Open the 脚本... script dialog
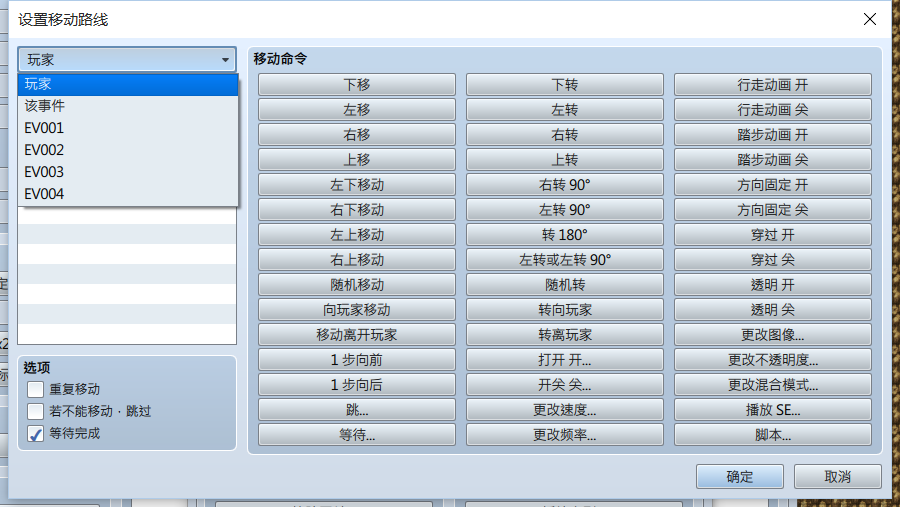 tap(773, 435)
